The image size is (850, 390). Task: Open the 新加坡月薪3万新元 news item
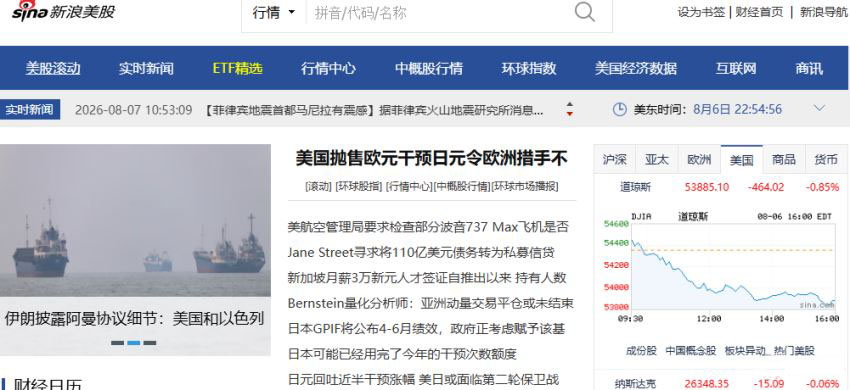tap(427, 278)
